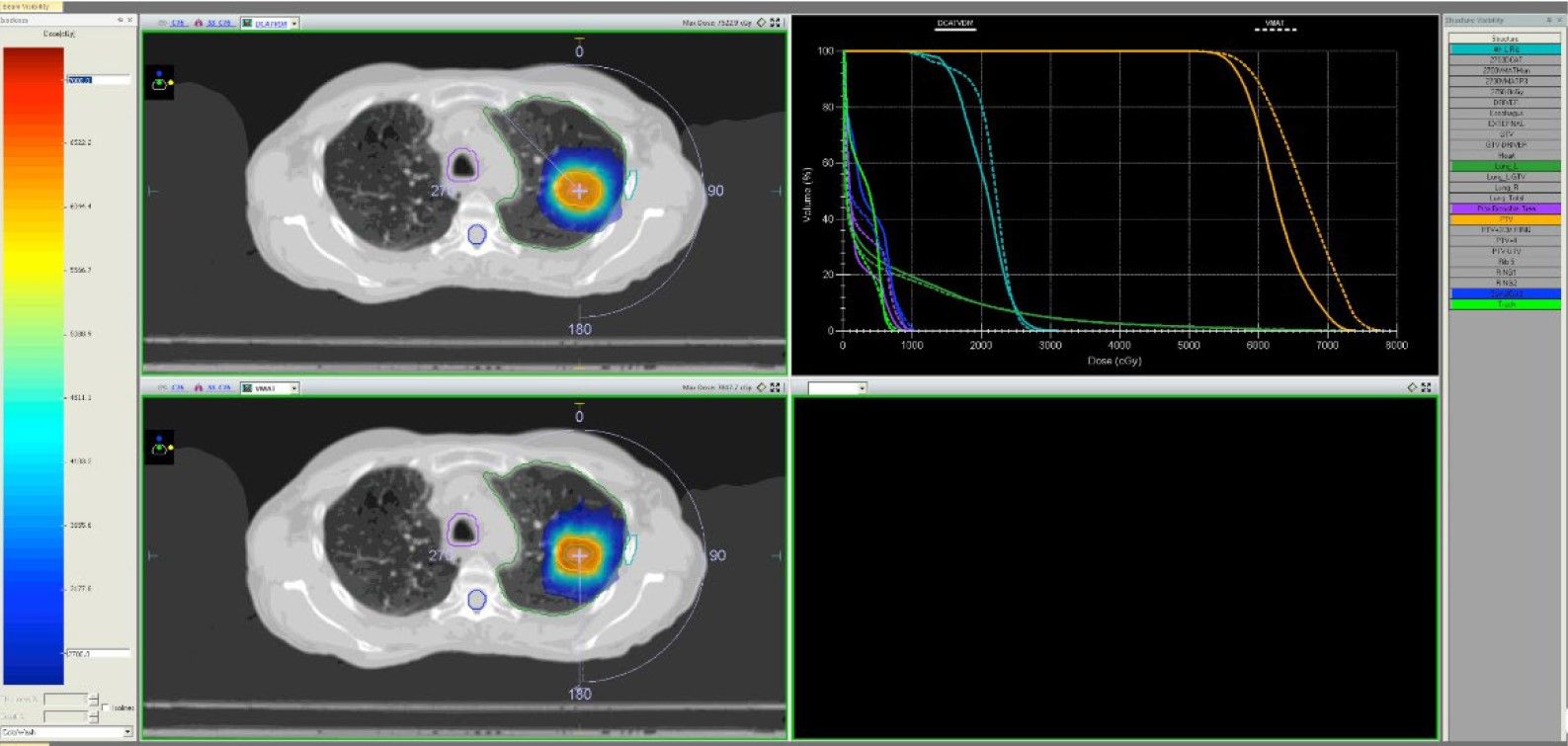Toggle visibility of Lung_L structure
The width and height of the screenshot is (1568, 746).
click(x=1505, y=166)
